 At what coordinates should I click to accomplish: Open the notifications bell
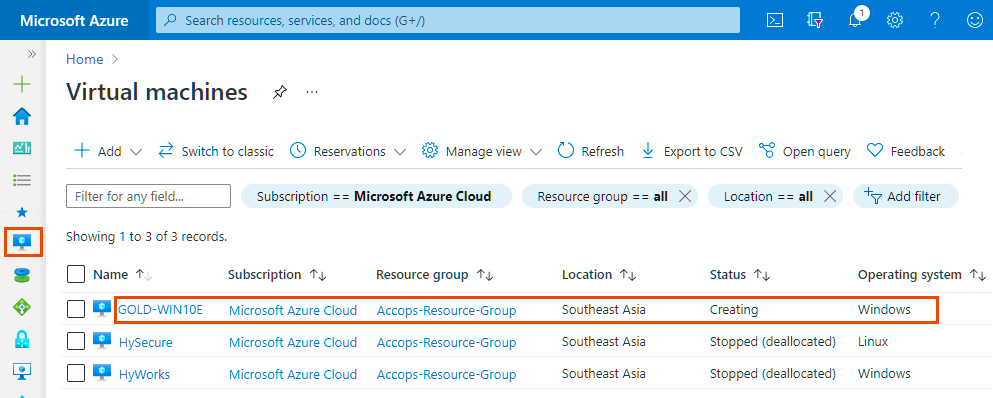click(x=856, y=19)
